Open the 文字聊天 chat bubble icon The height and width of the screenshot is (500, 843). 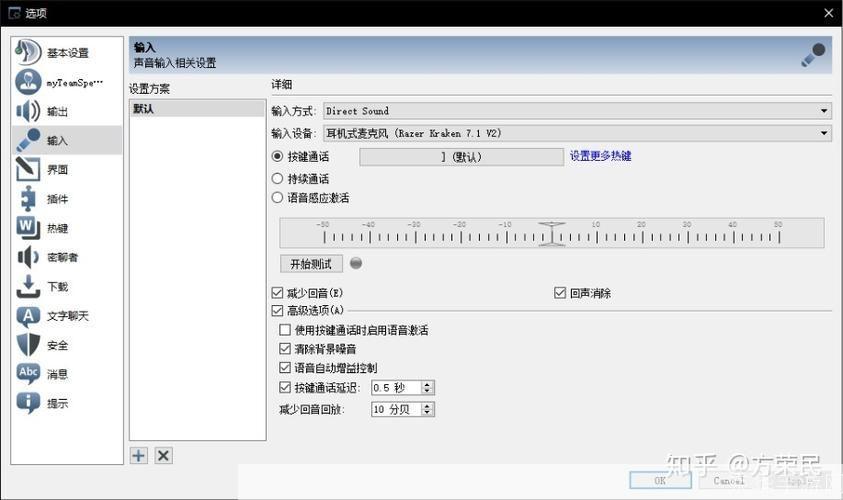click(28, 316)
